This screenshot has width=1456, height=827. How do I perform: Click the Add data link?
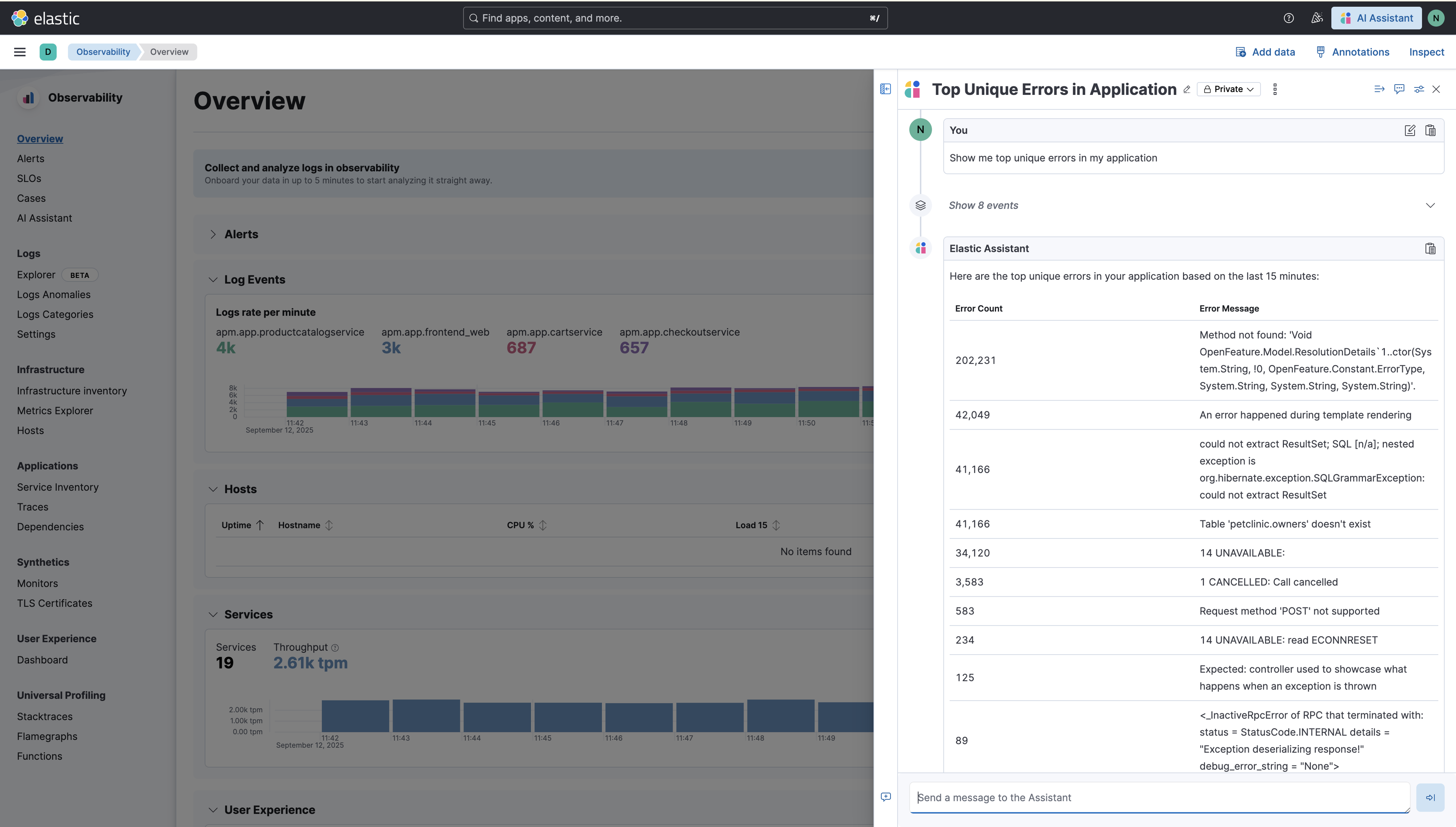point(1266,52)
